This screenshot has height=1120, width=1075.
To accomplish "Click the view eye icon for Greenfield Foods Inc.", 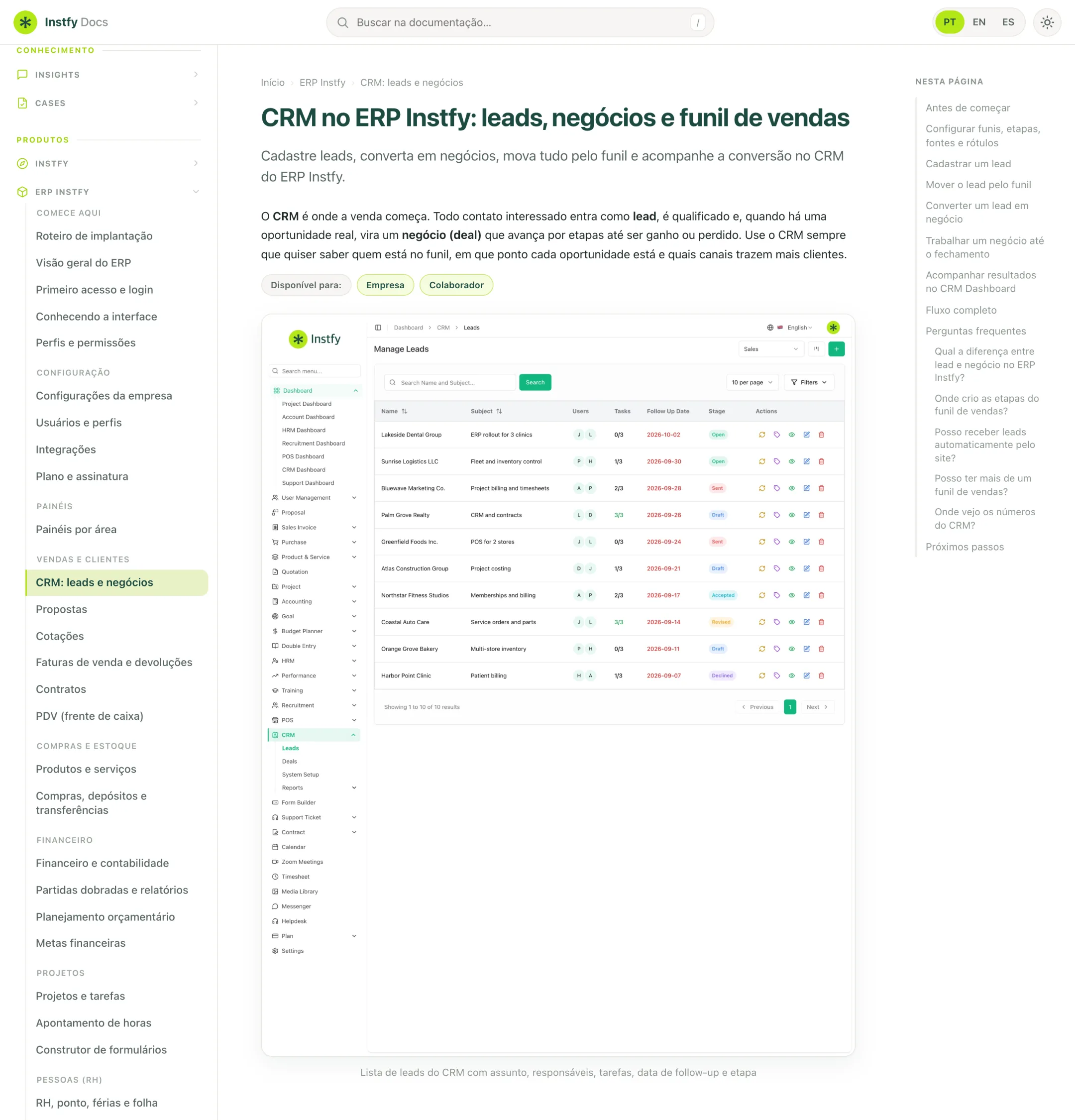I will click(x=792, y=542).
